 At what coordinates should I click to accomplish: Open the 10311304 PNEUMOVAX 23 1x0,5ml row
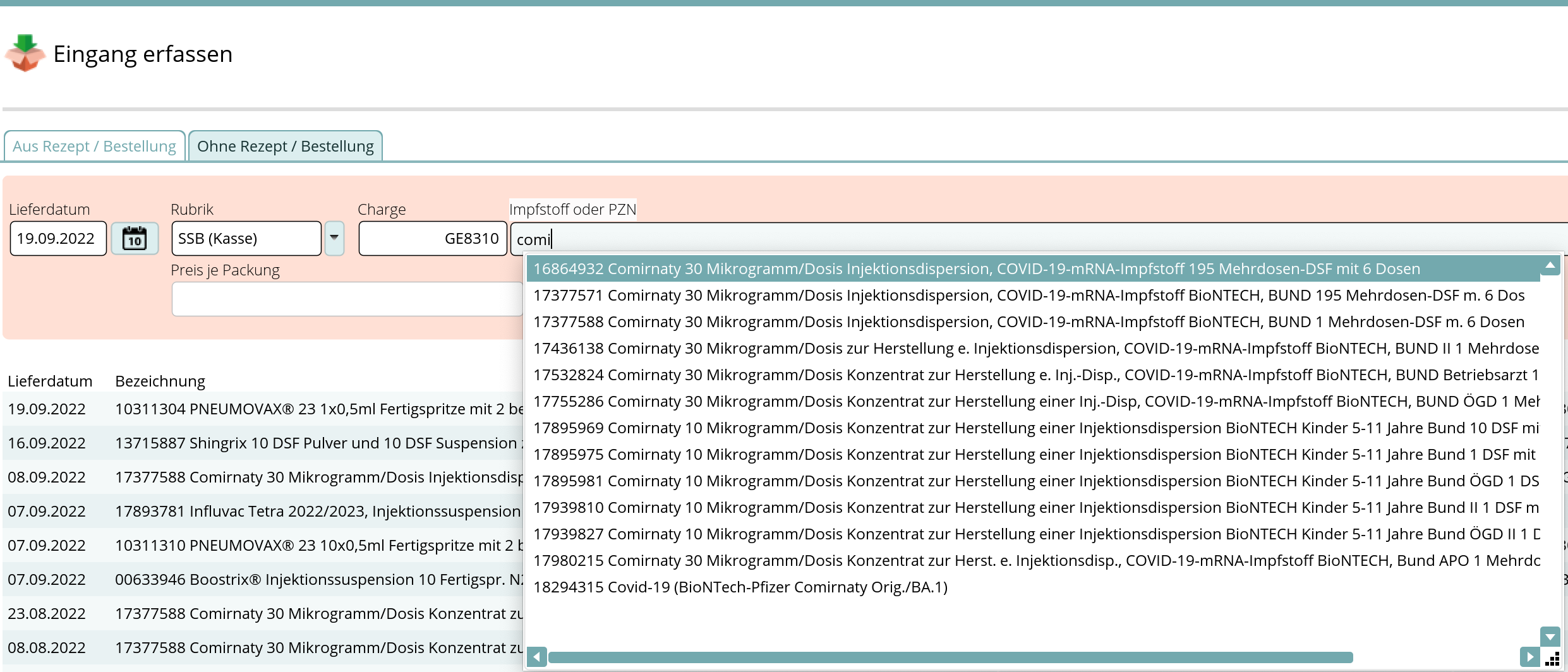point(264,409)
